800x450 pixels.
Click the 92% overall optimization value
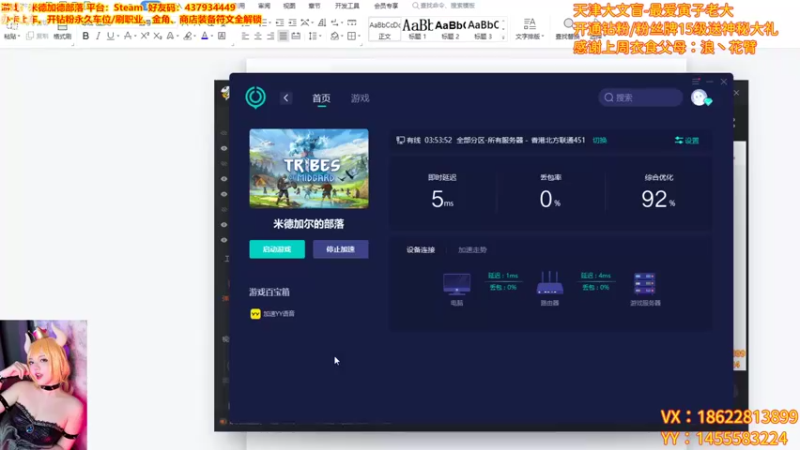tap(658, 199)
